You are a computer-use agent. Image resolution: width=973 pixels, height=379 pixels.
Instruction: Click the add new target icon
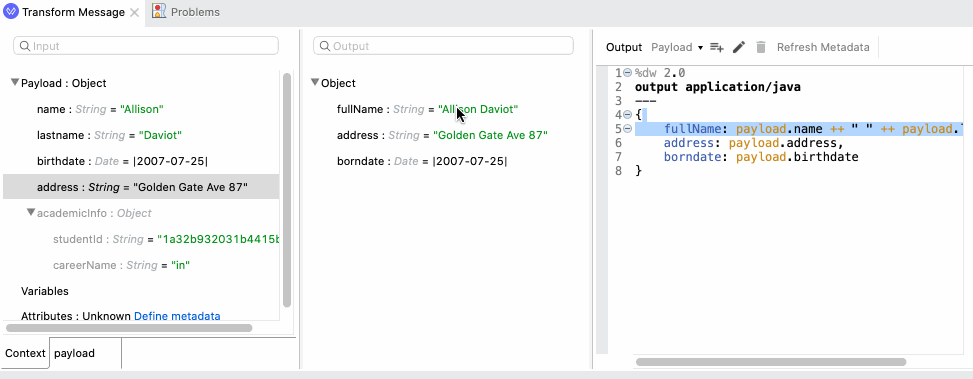point(717,47)
